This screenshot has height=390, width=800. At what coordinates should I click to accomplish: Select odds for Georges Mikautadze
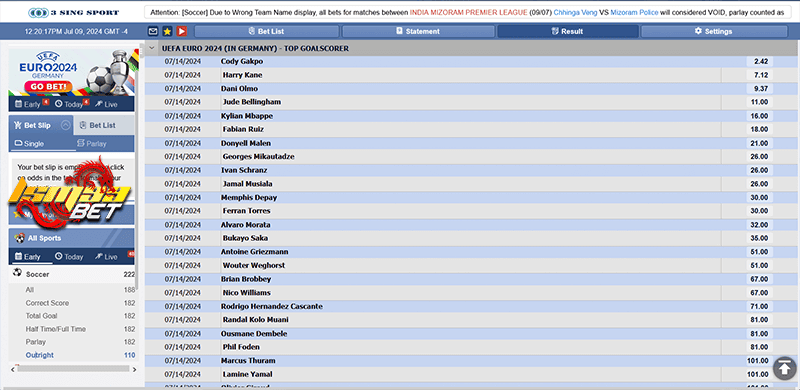point(761,157)
